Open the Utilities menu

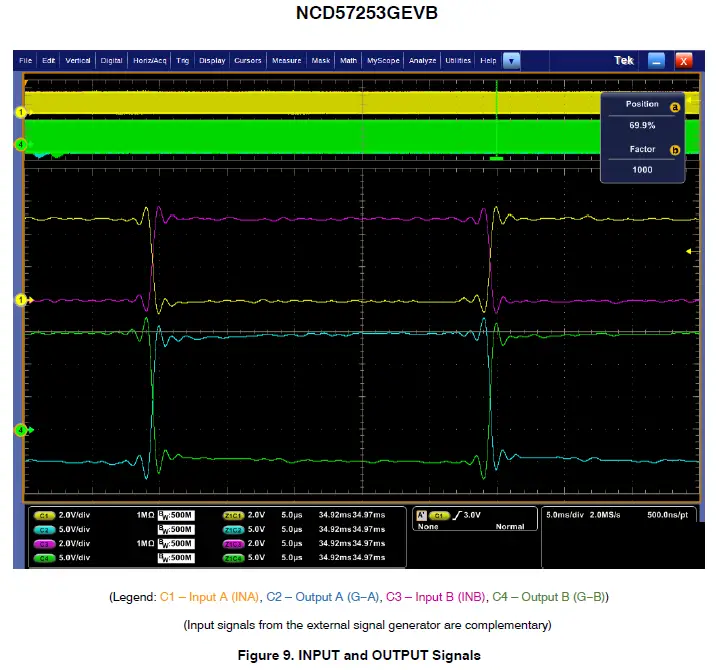click(x=458, y=61)
